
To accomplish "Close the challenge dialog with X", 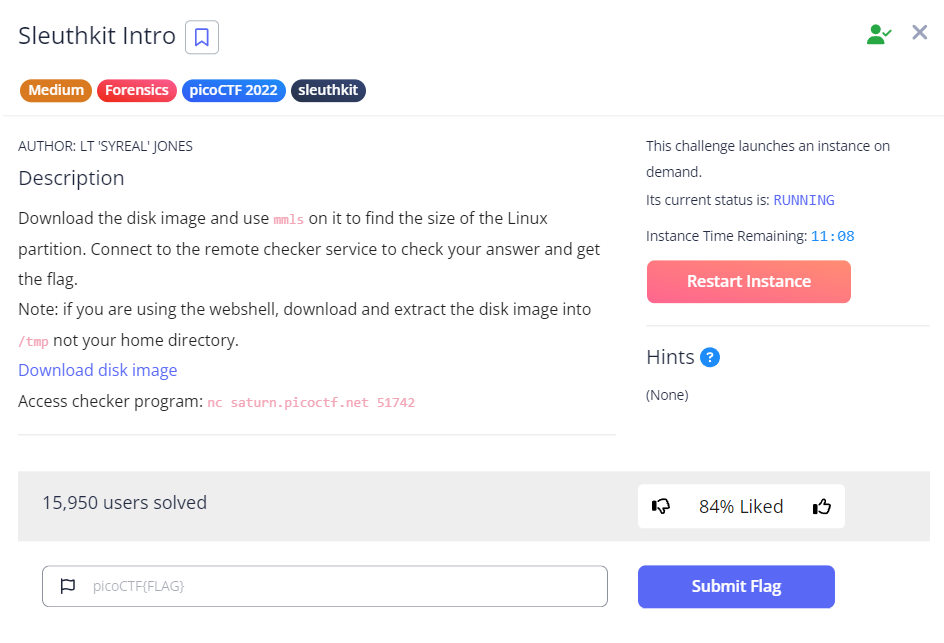I will pyautogui.click(x=920, y=33).
